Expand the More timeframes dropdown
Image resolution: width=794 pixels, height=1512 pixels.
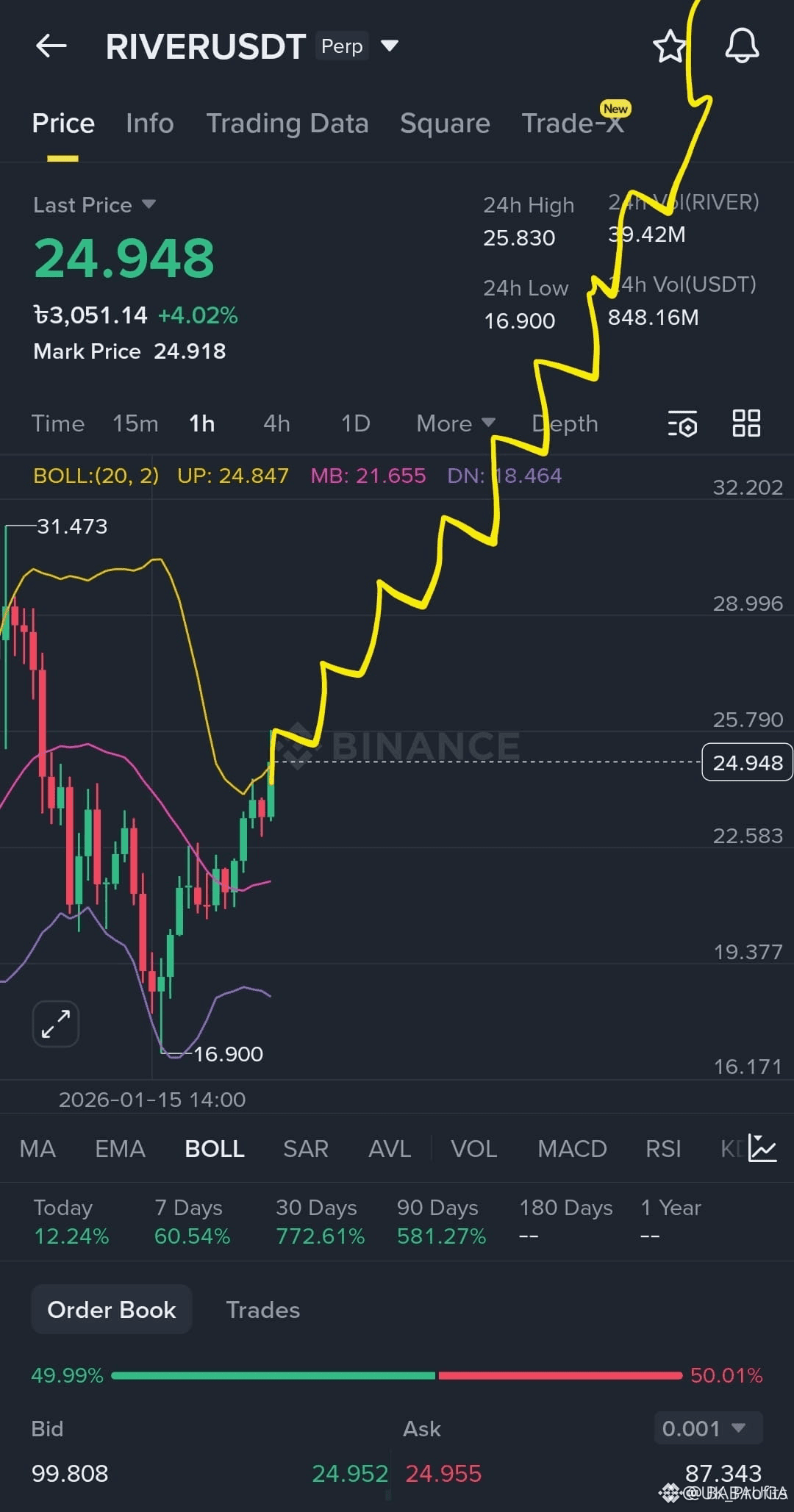click(x=455, y=423)
